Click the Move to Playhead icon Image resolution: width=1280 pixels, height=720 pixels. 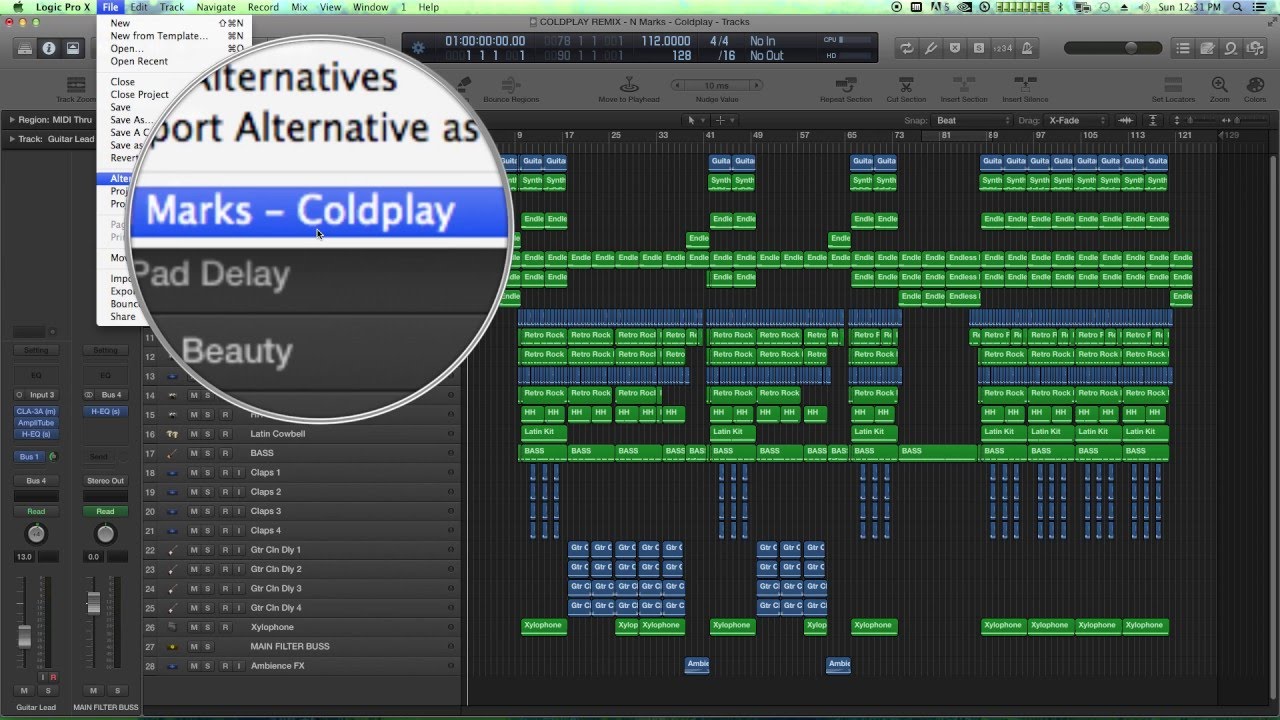tap(629, 85)
